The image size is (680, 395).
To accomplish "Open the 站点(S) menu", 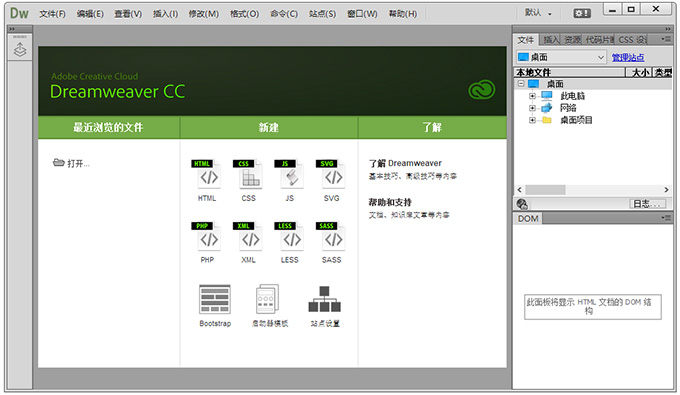I will point(323,14).
